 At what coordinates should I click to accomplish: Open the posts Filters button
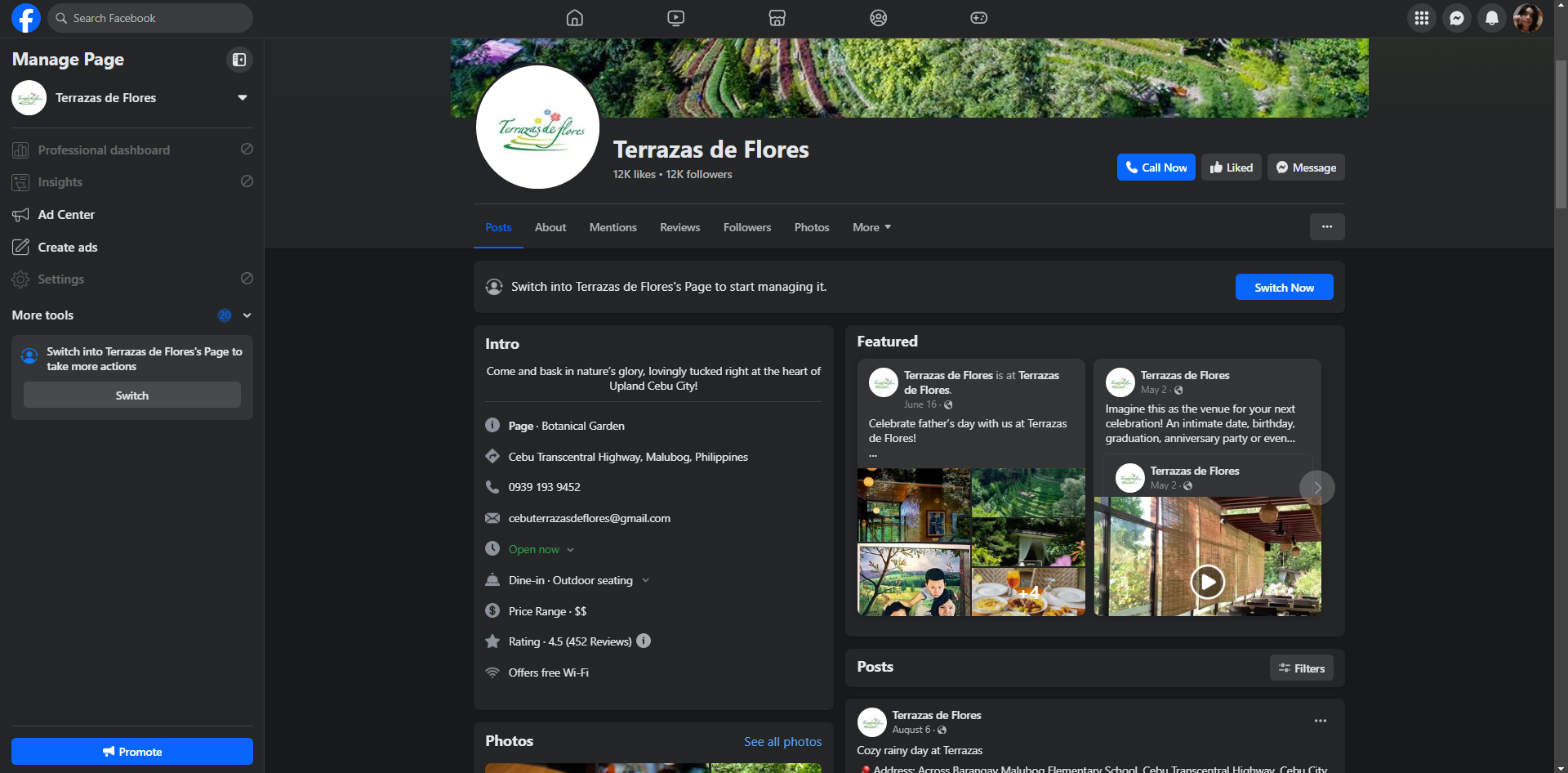pyautogui.click(x=1302, y=668)
